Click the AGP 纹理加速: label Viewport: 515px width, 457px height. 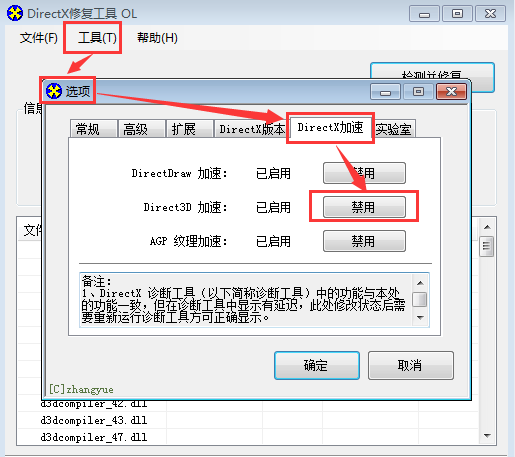189,241
